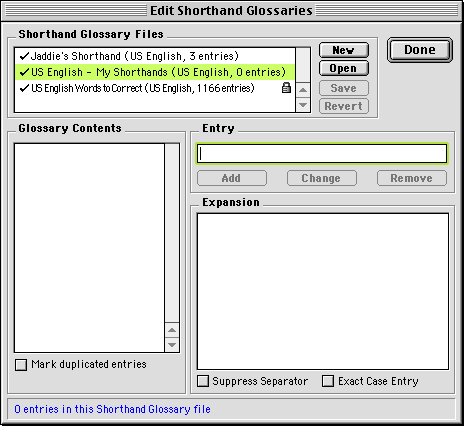The height and width of the screenshot is (426, 464).
Task: Click the lock icon on US English Words row
Action: click(x=286, y=88)
